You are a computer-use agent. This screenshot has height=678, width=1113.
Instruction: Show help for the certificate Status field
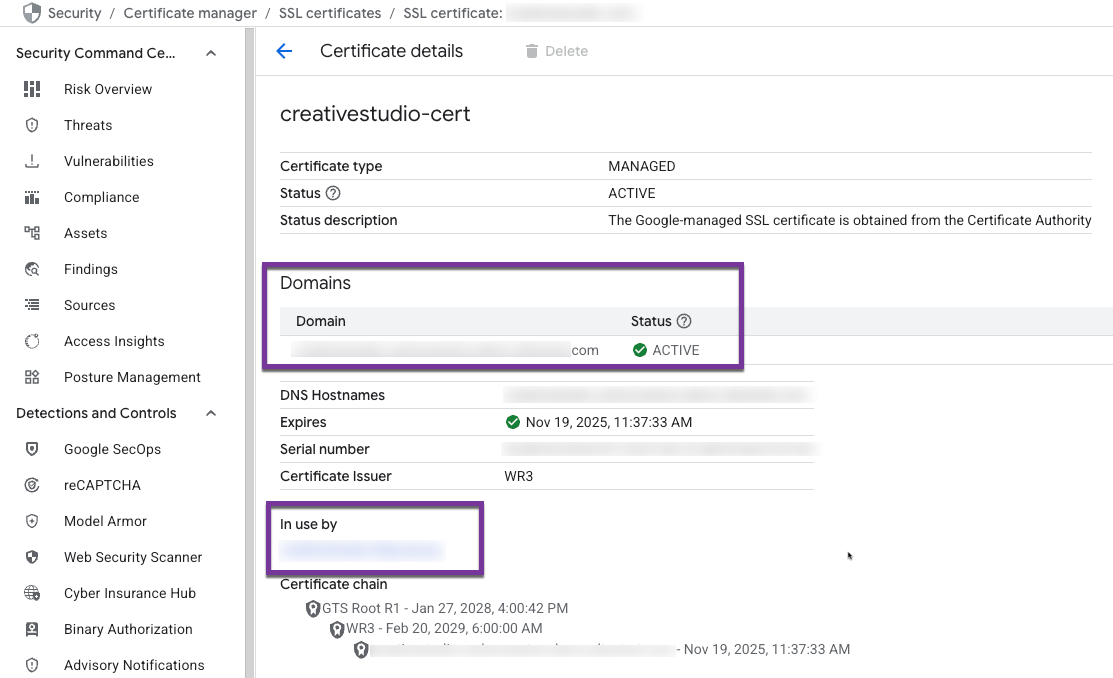(x=333, y=193)
